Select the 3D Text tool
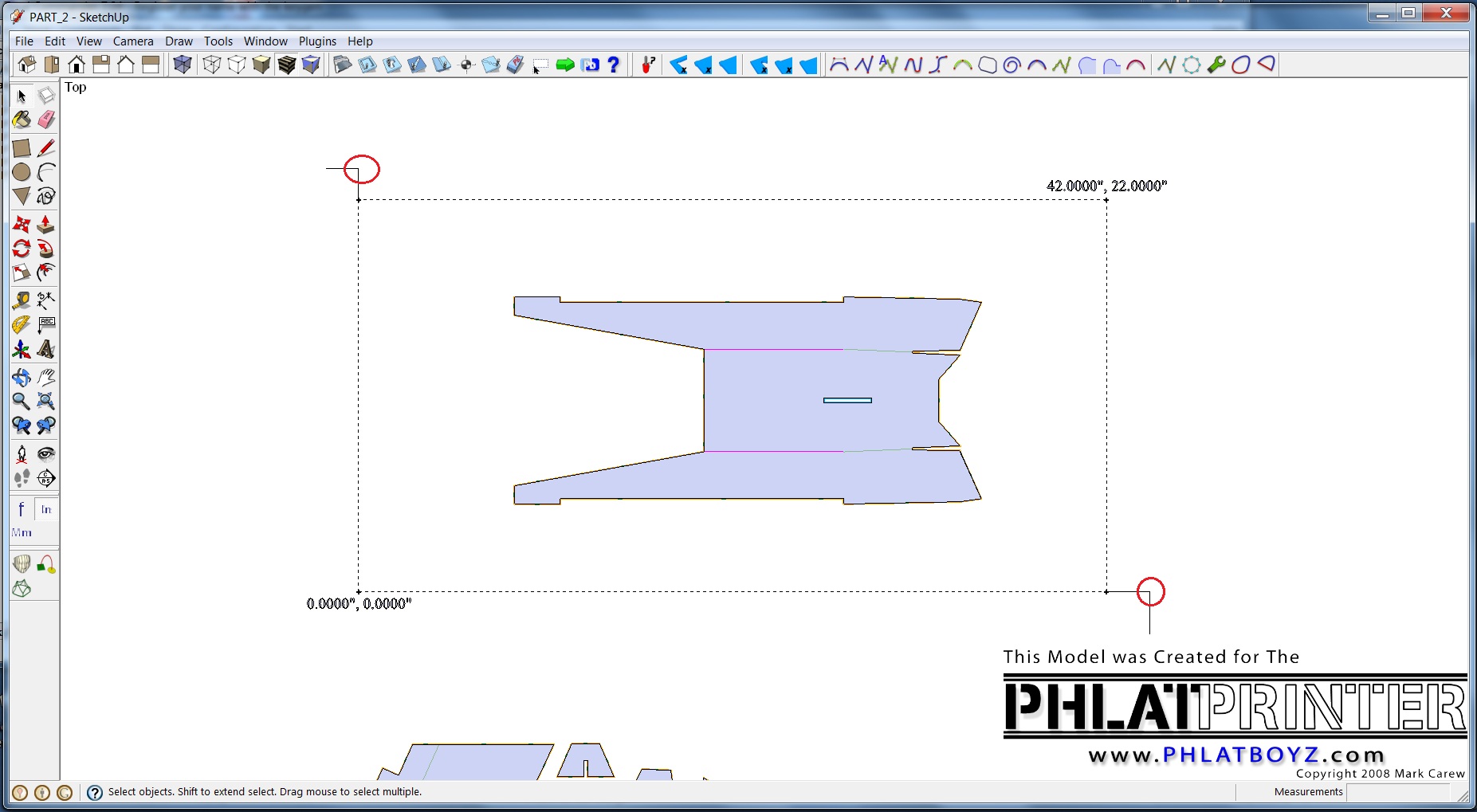Image resolution: width=1477 pixels, height=812 pixels. coord(46,349)
